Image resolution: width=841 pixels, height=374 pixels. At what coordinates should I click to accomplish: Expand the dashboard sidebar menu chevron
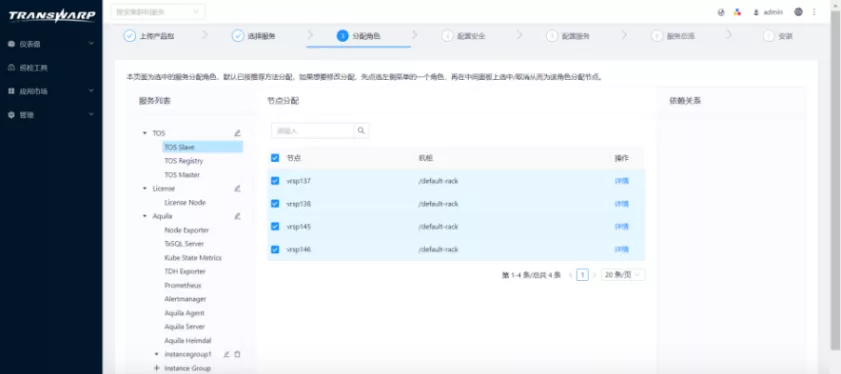(x=91, y=44)
